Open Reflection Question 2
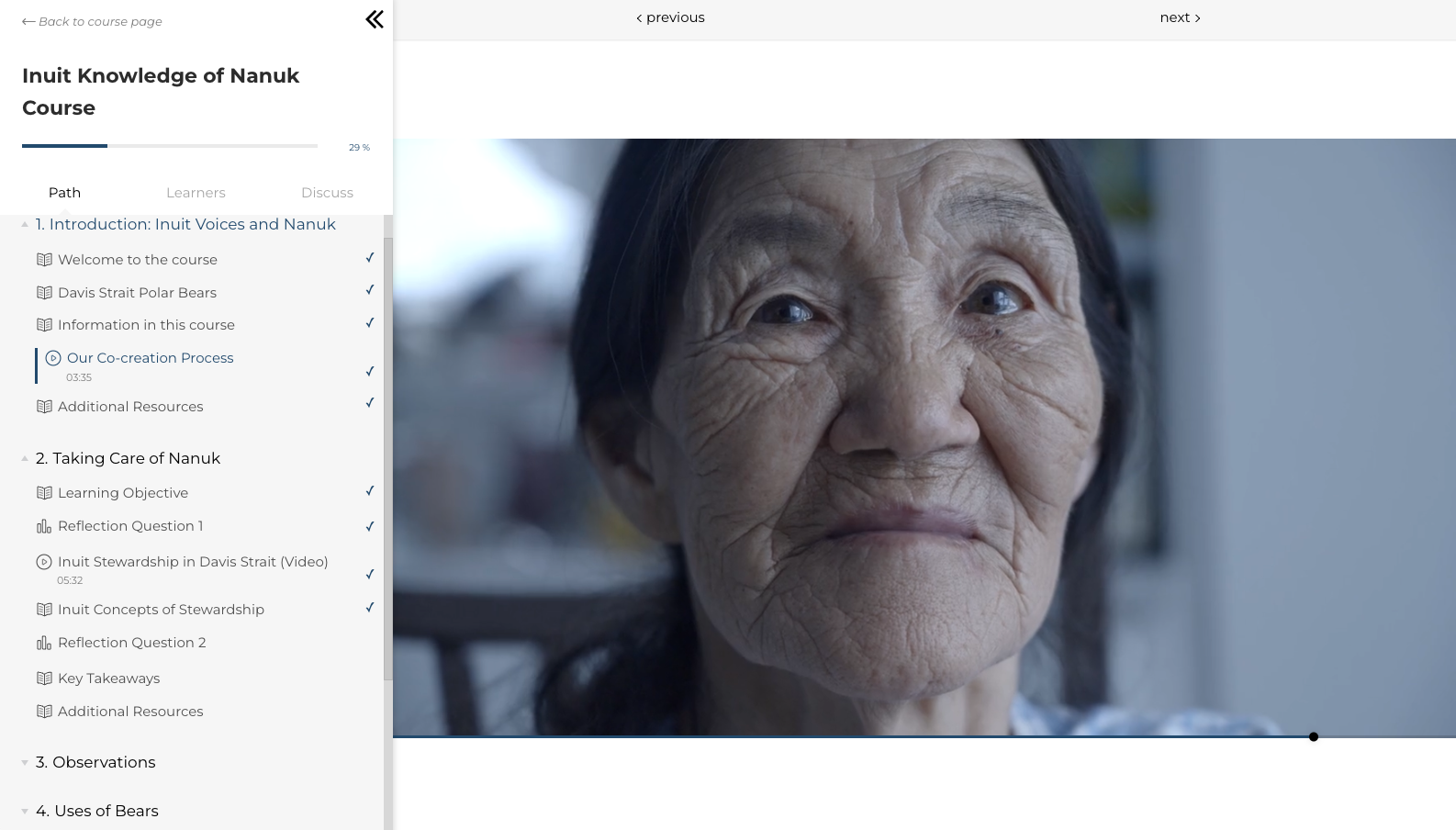This screenshot has width=1456, height=830. [131, 643]
